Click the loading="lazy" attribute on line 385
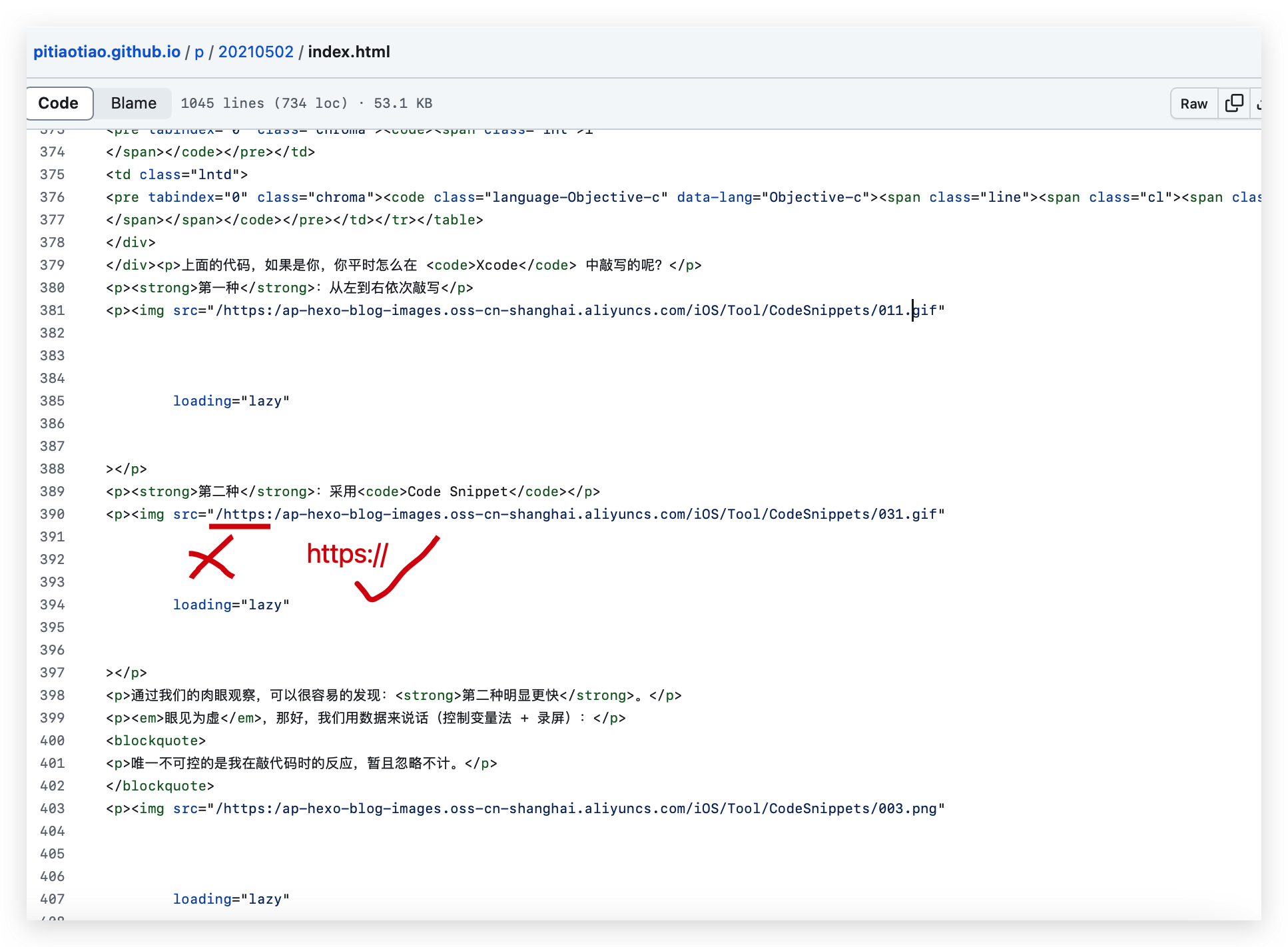This screenshot has height=947, width=1288. click(x=230, y=400)
